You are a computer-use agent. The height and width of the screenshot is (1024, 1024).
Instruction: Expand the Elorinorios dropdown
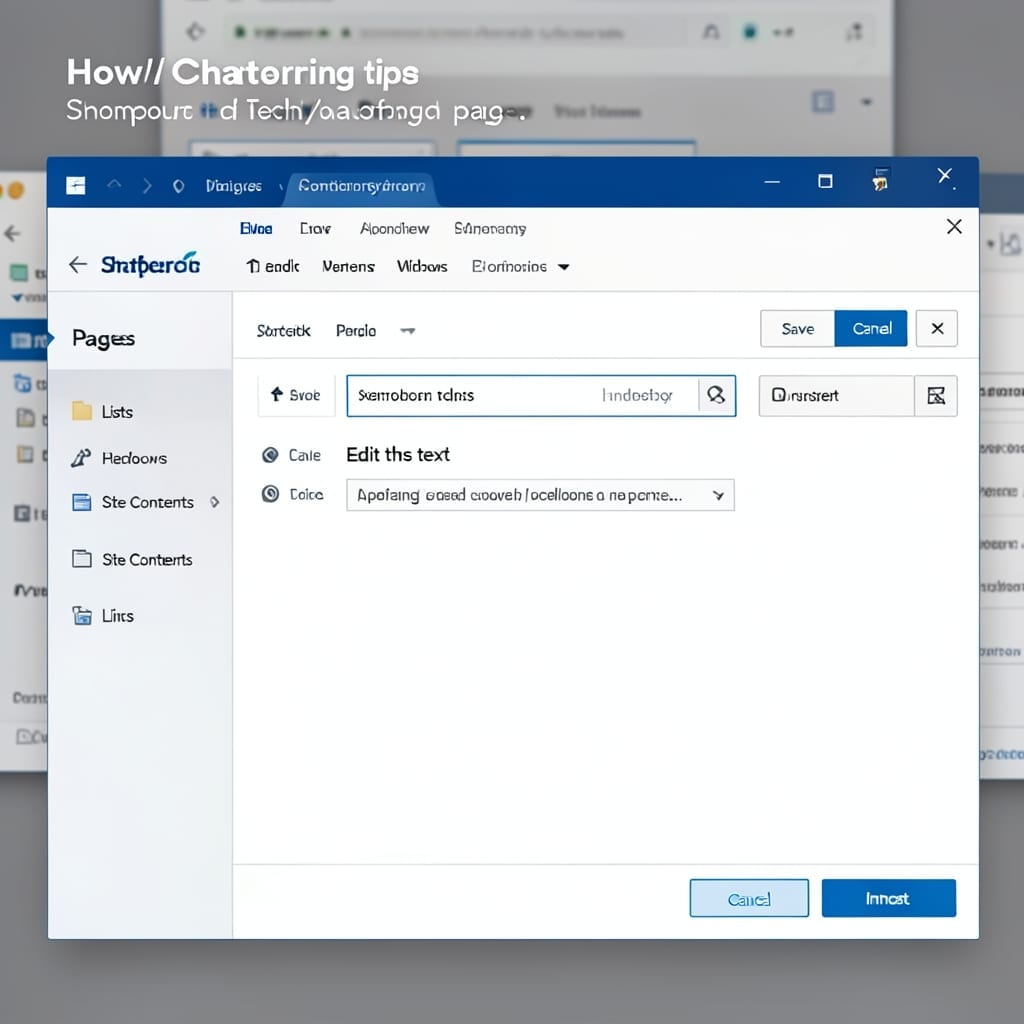pyautogui.click(x=520, y=266)
